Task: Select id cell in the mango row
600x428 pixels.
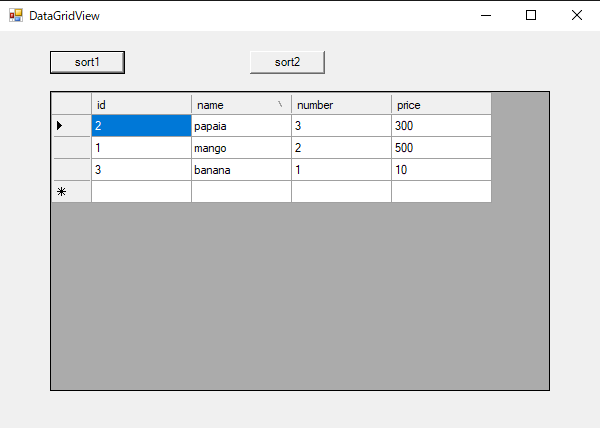Action: [x=141, y=148]
